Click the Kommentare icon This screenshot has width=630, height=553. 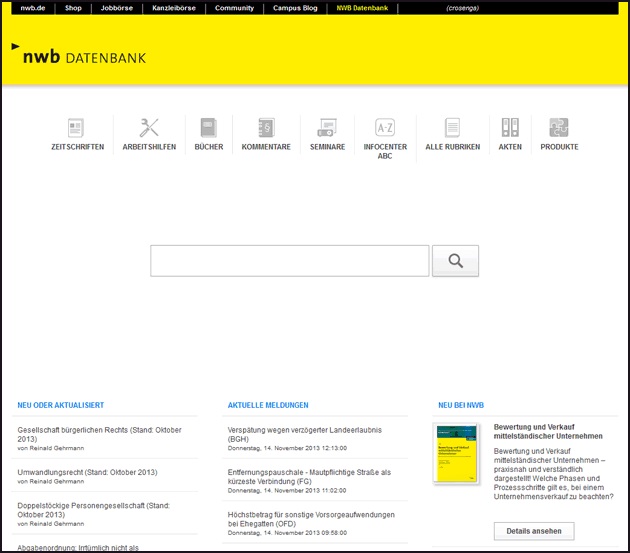coord(266,128)
